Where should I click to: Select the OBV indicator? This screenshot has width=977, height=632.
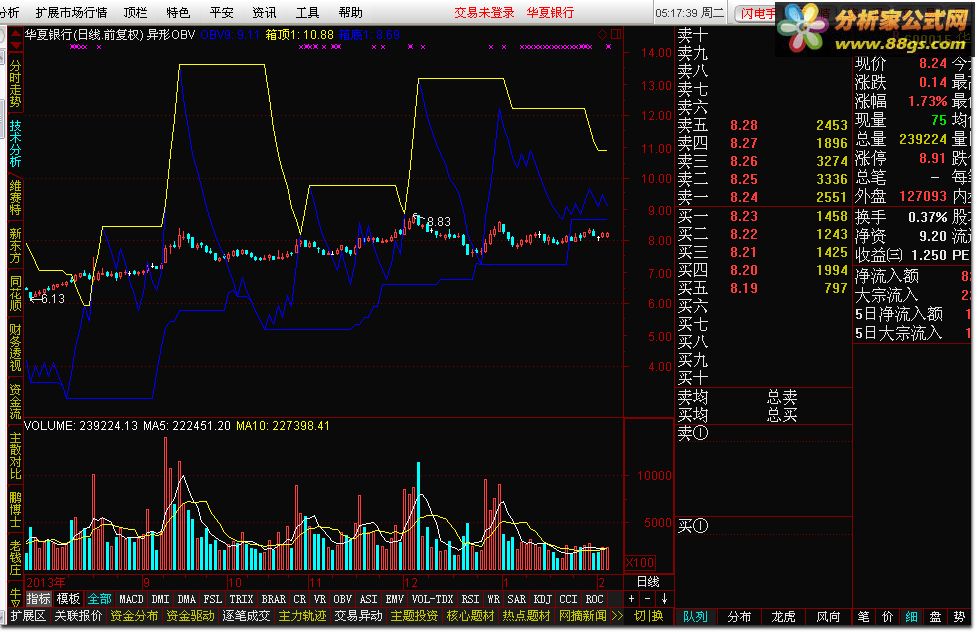342,599
